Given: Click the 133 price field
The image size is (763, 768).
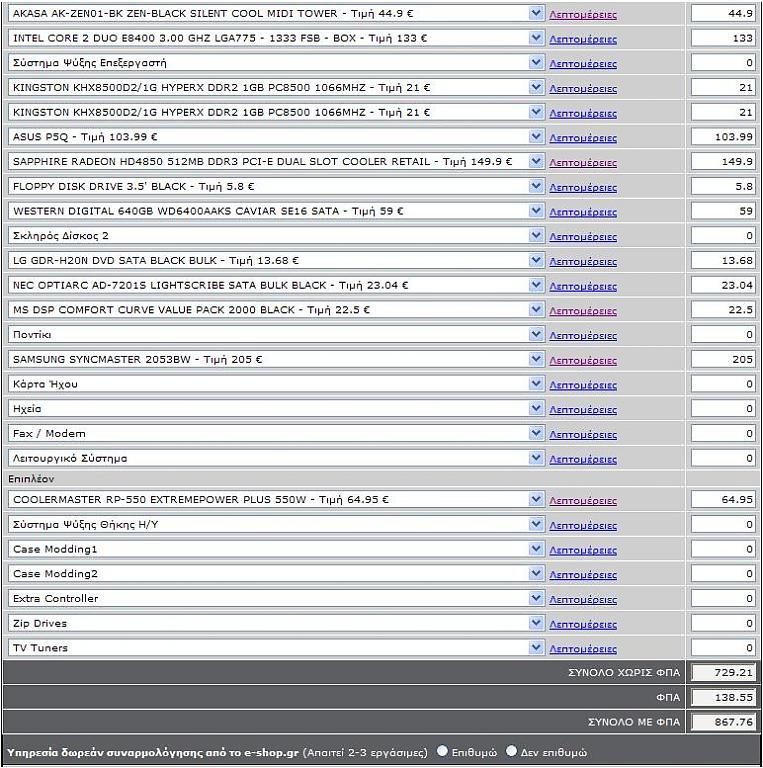Looking at the screenshot, I should pos(723,38).
